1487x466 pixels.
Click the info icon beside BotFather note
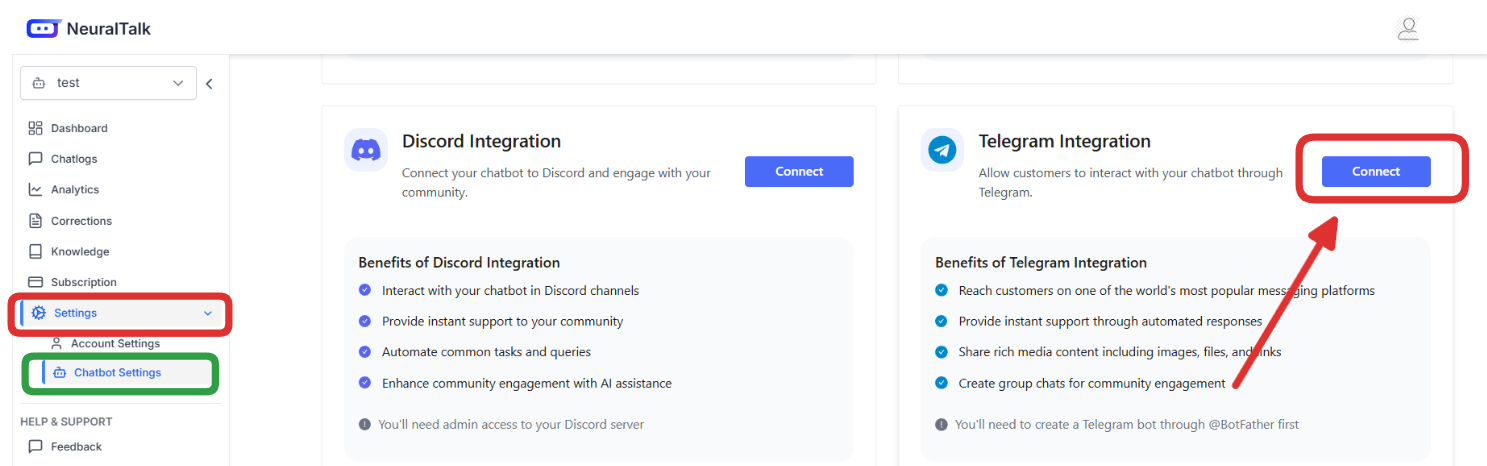tap(941, 424)
